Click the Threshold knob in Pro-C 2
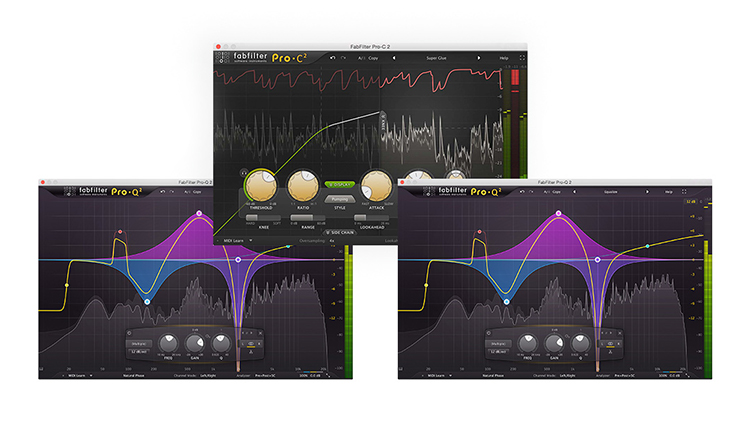 click(x=261, y=186)
